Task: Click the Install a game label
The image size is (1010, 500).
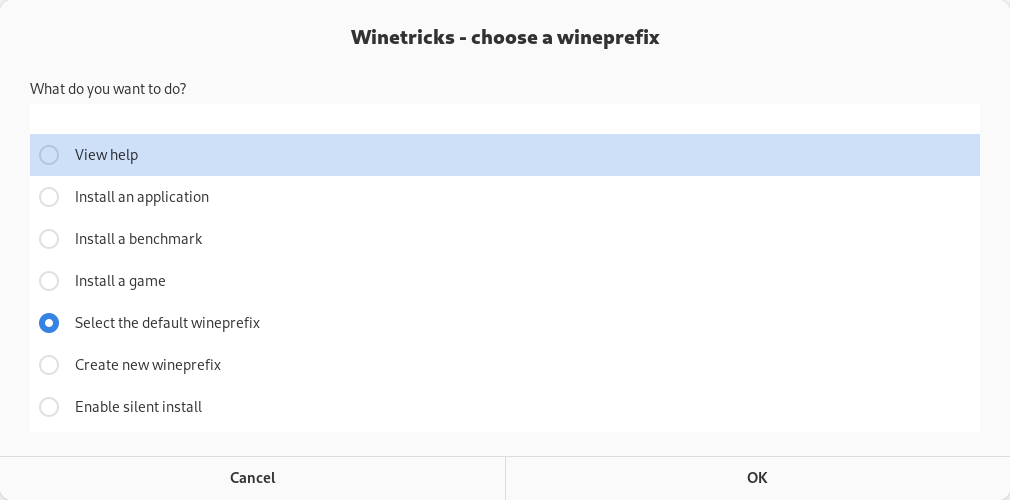Action: click(x=120, y=281)
